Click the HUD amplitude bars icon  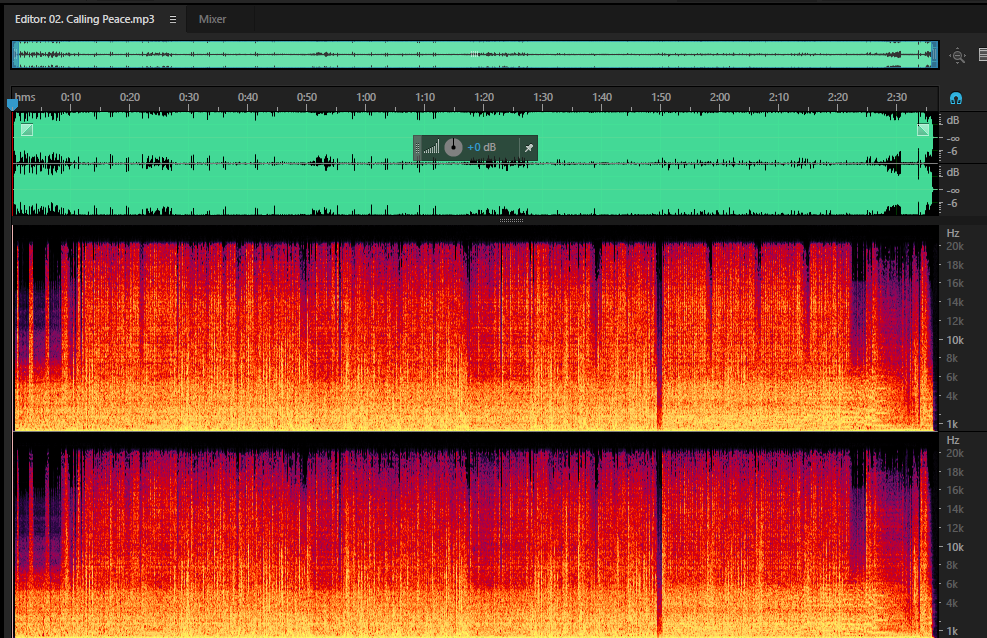click(431, 148)
